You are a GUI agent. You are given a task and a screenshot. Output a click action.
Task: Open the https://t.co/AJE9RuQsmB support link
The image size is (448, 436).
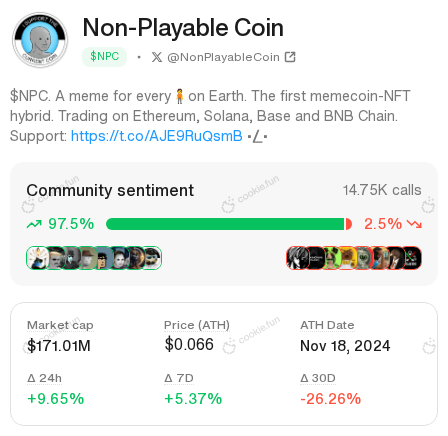pos(157,136)
